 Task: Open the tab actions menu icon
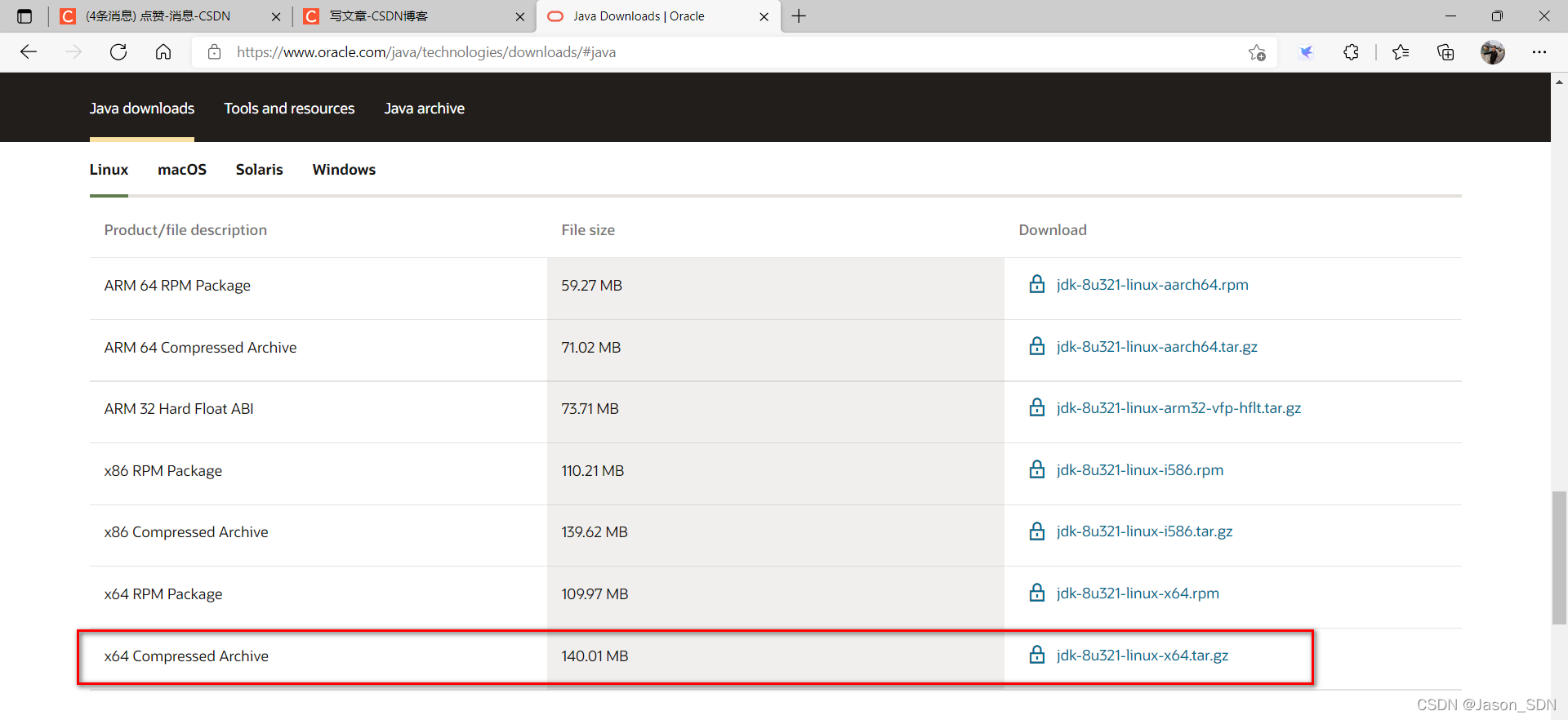(x=24, y=16)
